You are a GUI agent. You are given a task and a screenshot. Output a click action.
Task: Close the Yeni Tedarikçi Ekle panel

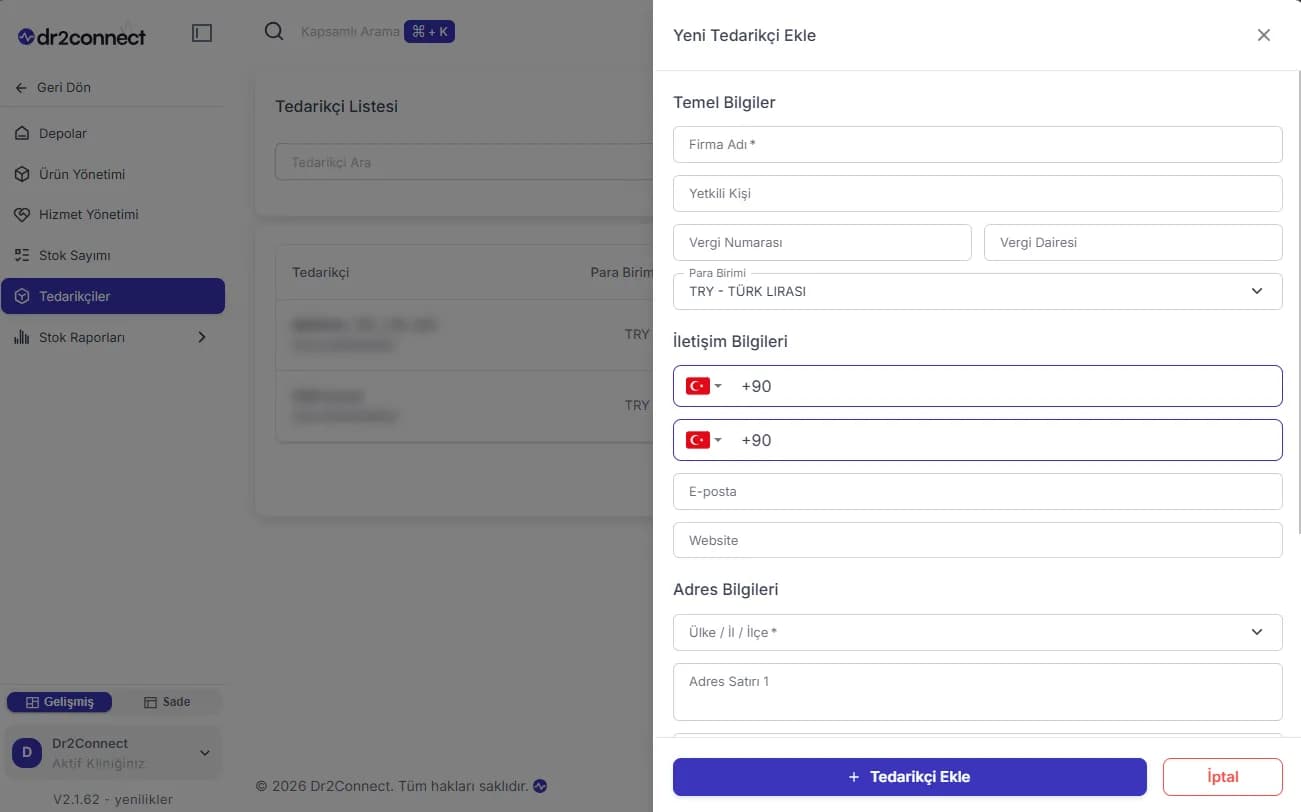1264,35
